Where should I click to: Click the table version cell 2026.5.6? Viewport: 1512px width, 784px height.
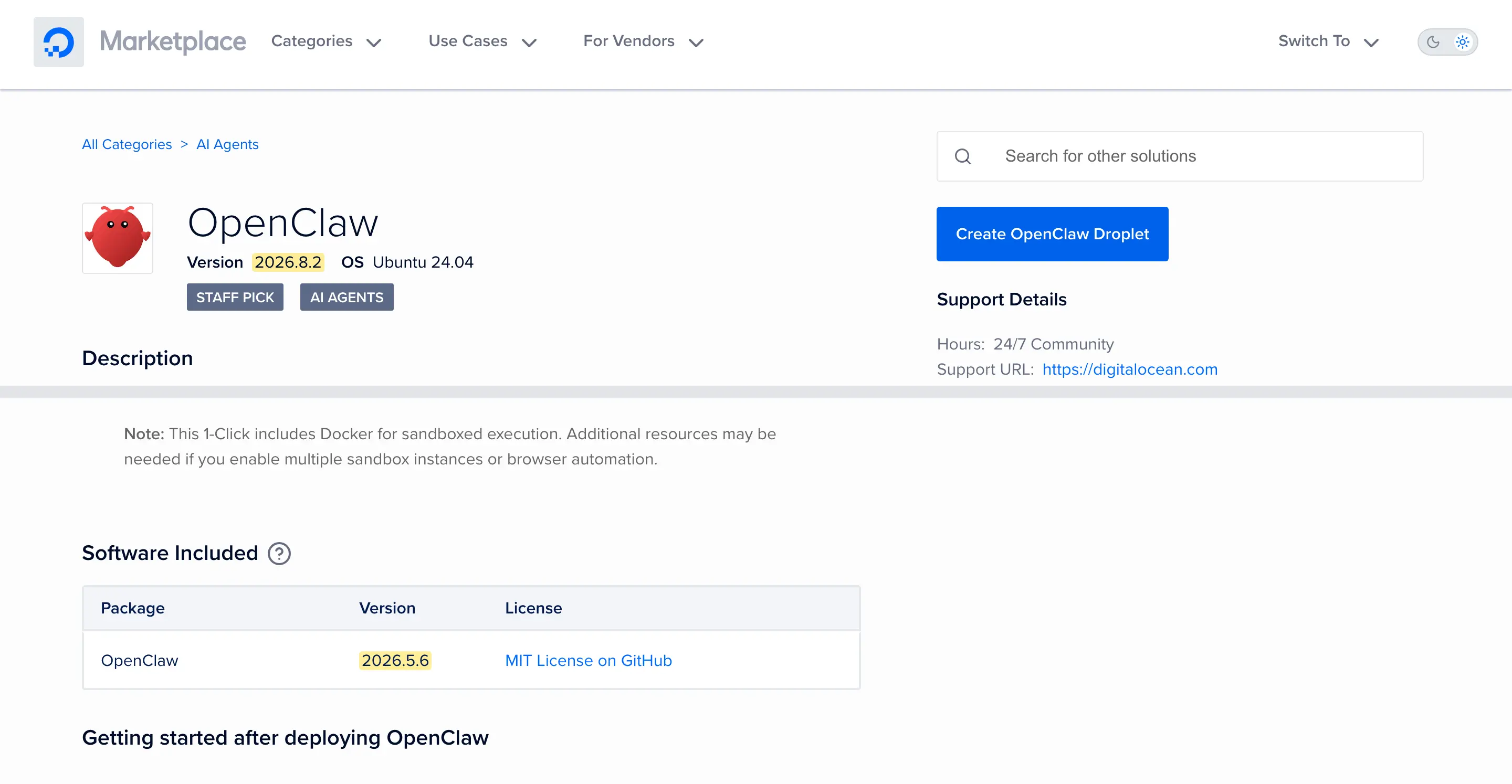395,660
